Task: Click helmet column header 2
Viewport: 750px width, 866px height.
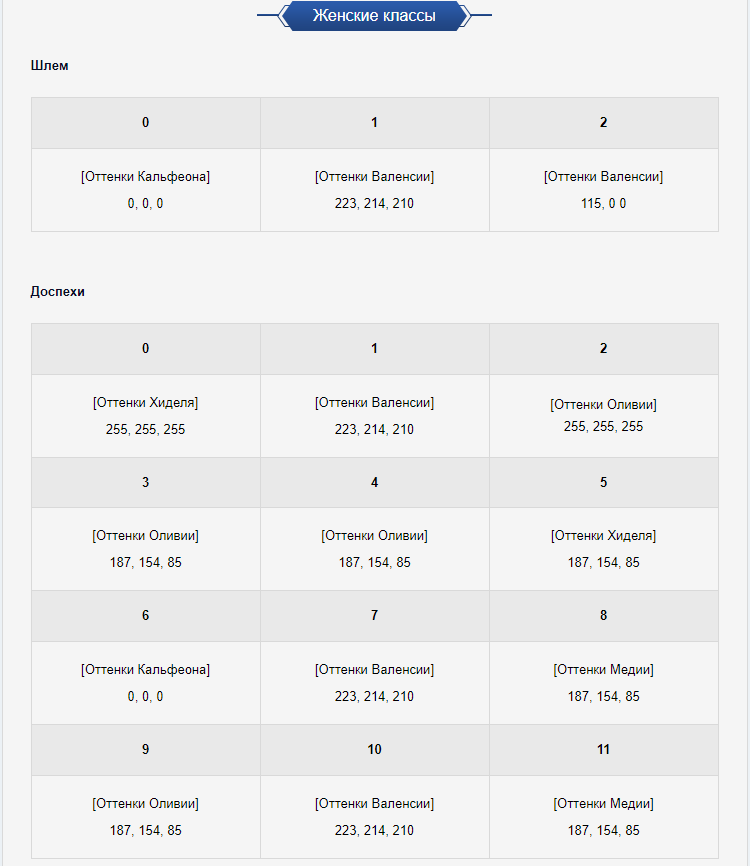Action: pyautogui.click(x=604, y=123)
